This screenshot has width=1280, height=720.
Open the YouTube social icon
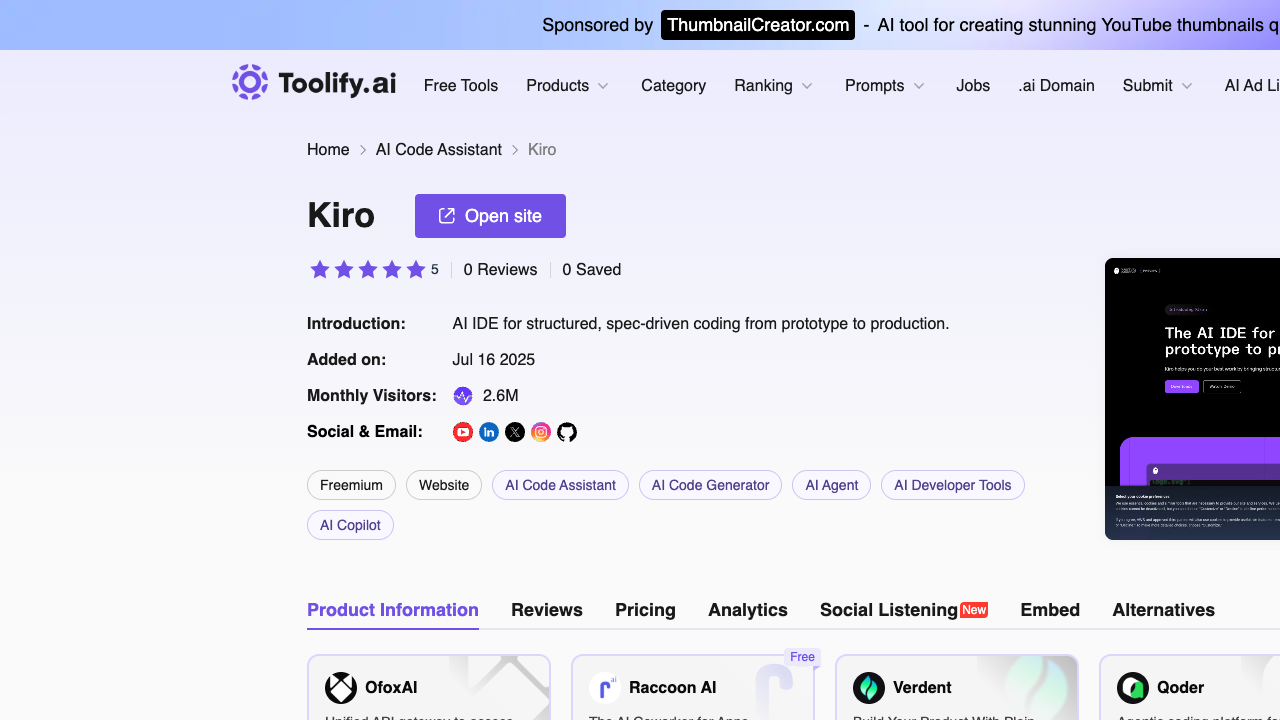(x=463, y=432)
